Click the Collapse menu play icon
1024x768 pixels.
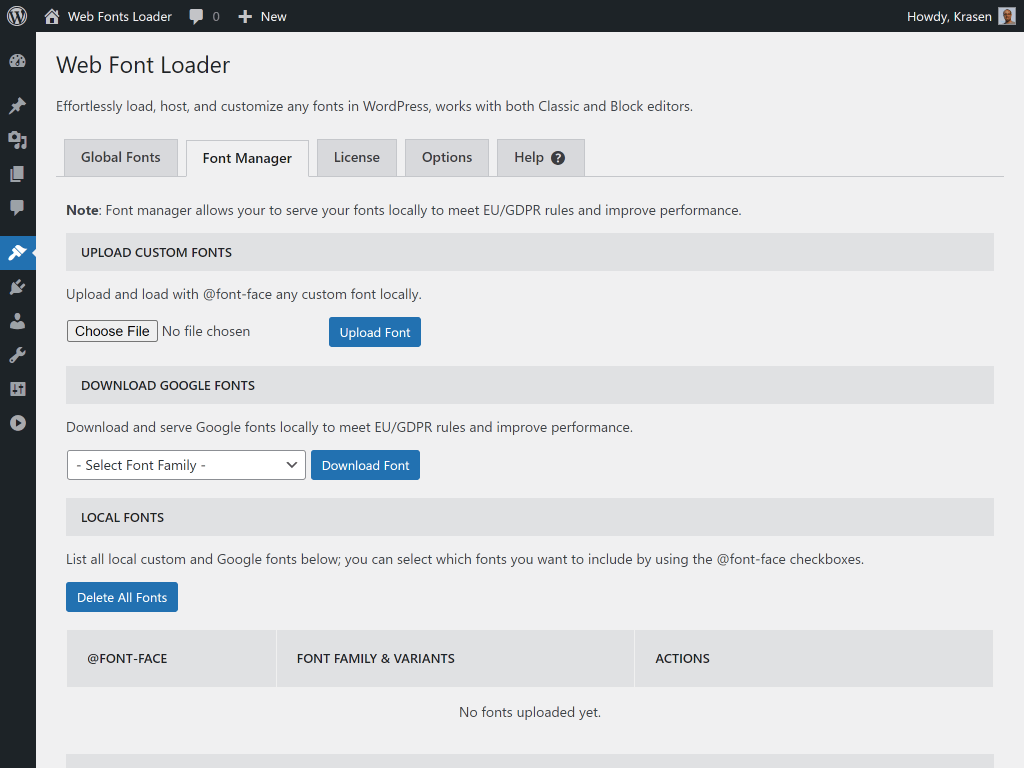[x=18, y=423]
